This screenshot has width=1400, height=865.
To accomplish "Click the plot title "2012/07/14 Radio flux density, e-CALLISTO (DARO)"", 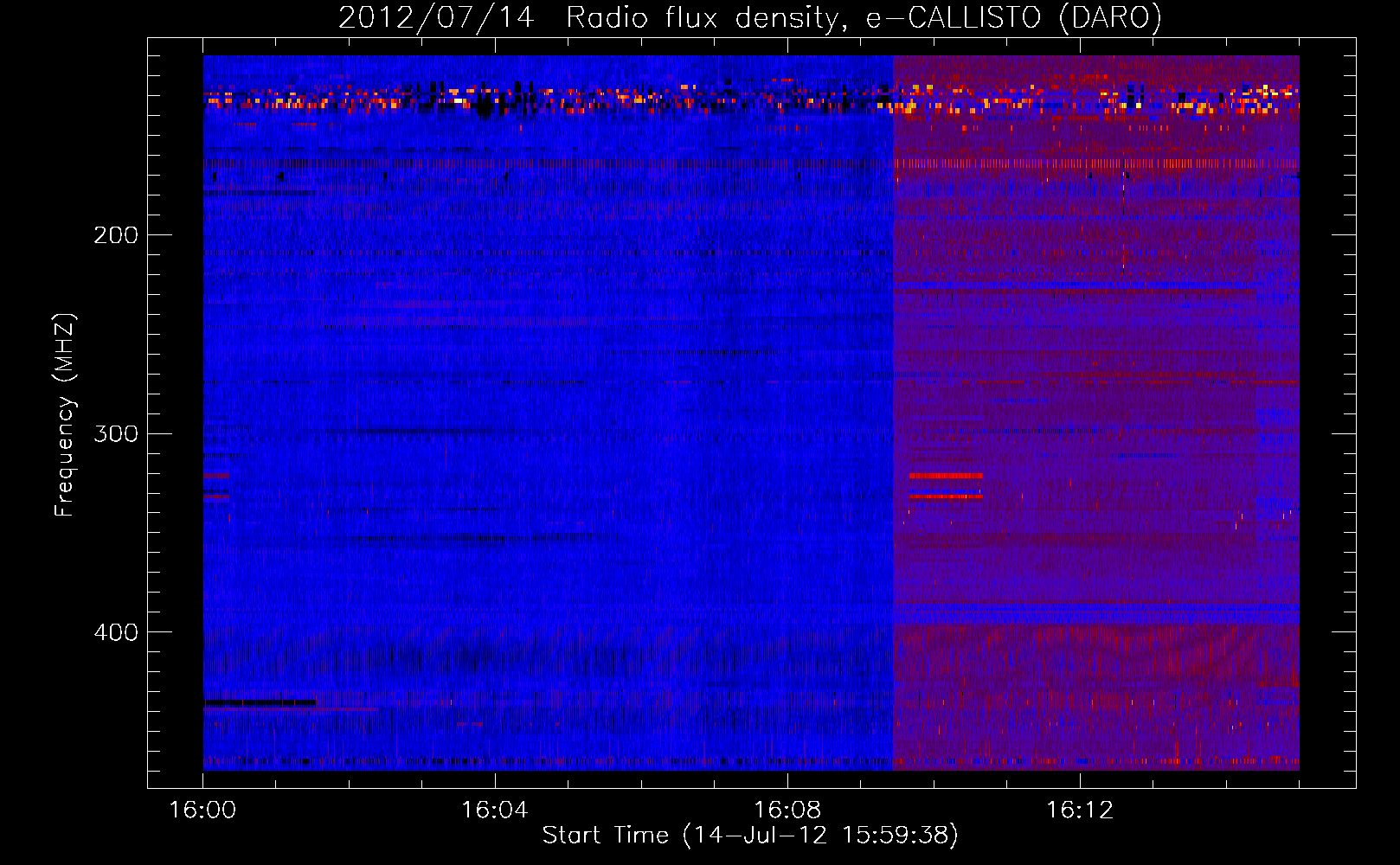I will tap(750, 18).
